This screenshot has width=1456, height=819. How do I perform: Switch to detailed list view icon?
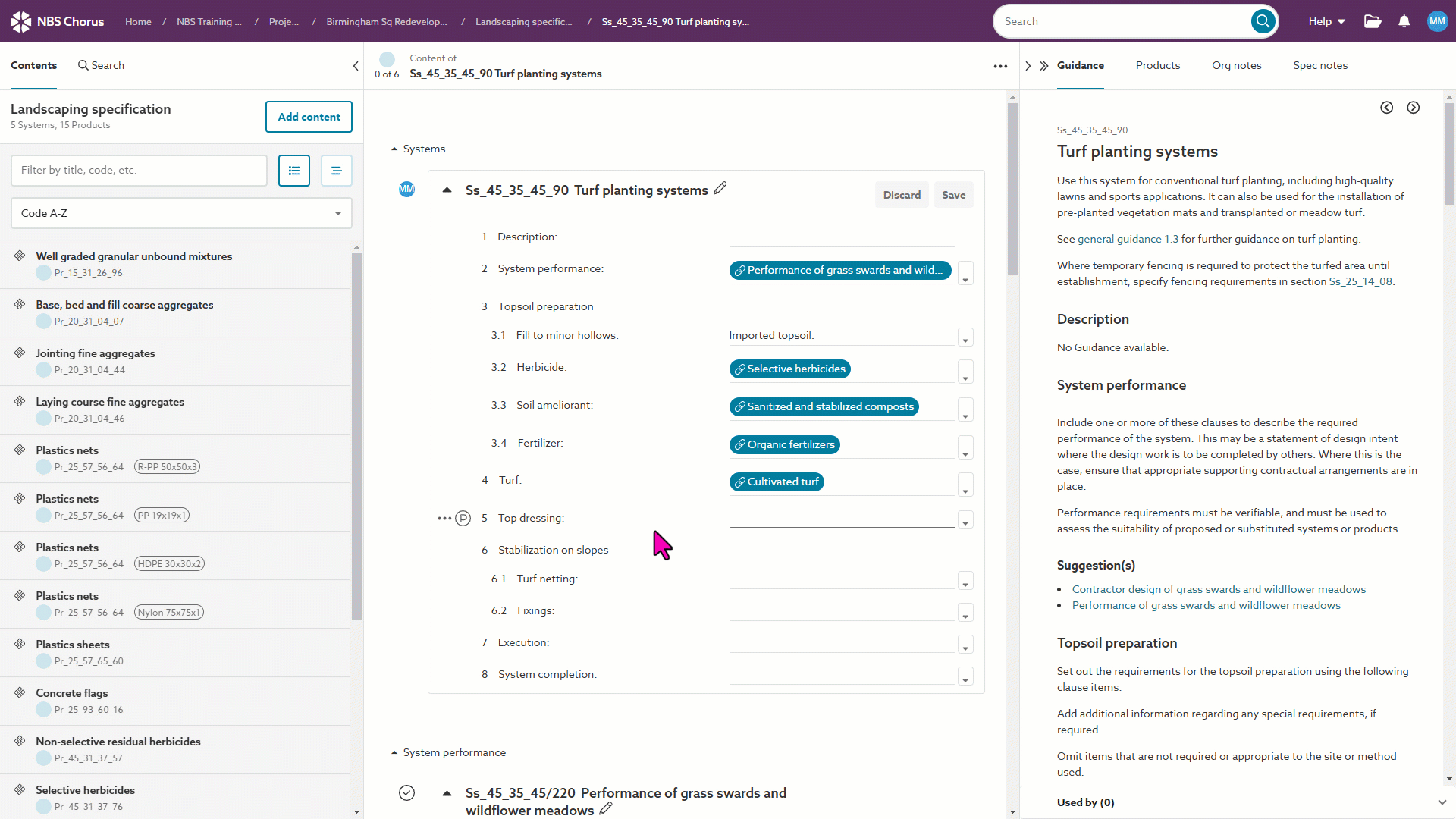click(294, 171)
